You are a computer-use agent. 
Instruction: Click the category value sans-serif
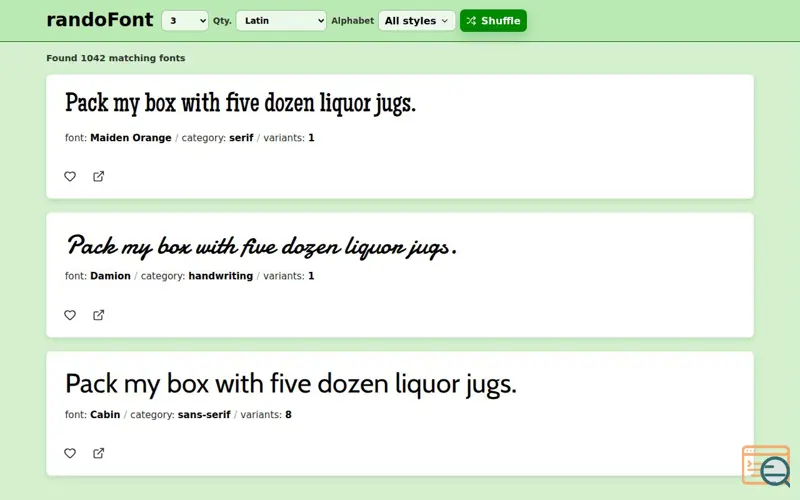point(204,415)
